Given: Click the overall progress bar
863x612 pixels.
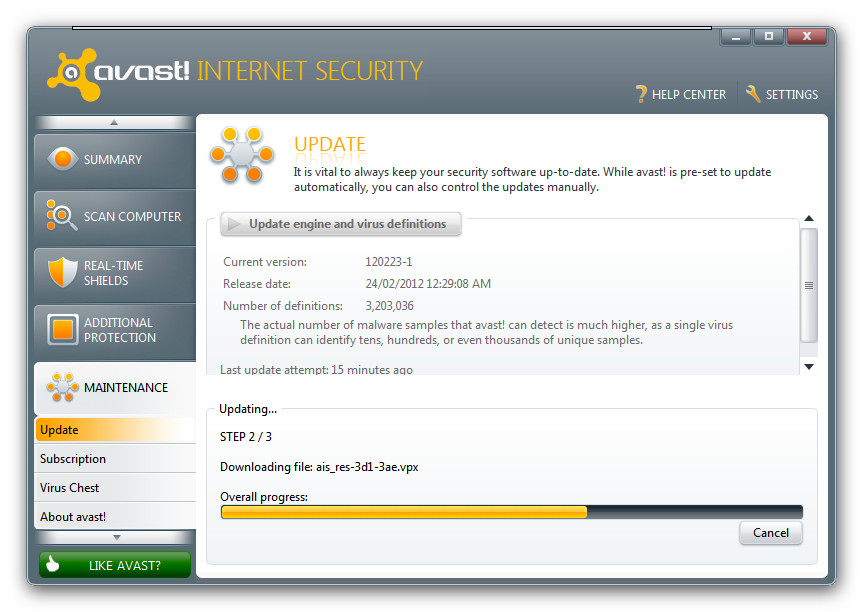Looking at the screenshot, I should (511, 512).
